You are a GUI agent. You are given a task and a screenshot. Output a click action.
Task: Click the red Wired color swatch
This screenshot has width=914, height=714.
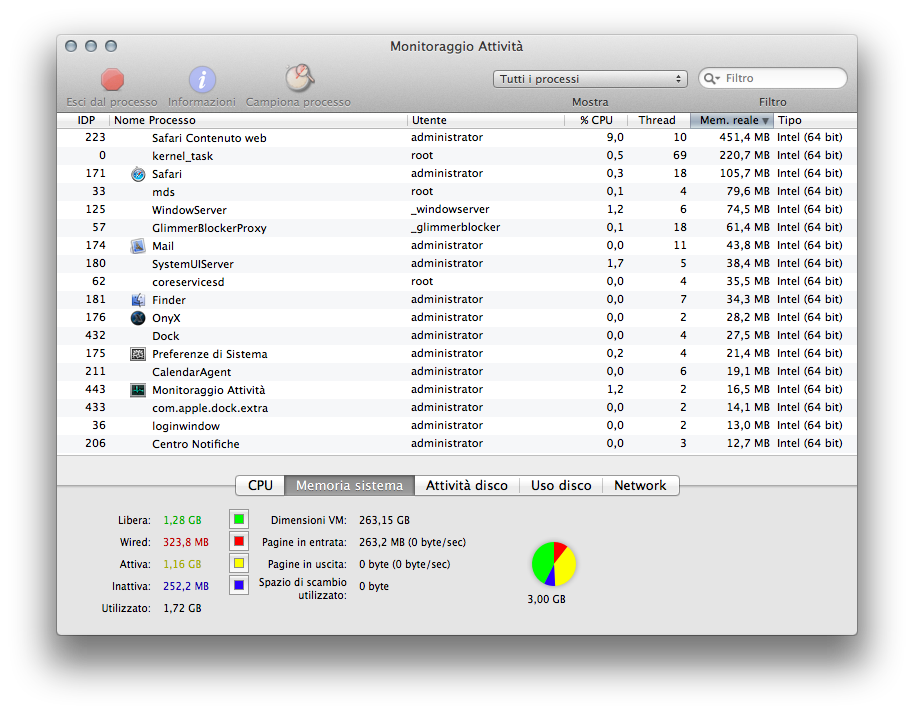pyautogui.click(x=239, y=541)
